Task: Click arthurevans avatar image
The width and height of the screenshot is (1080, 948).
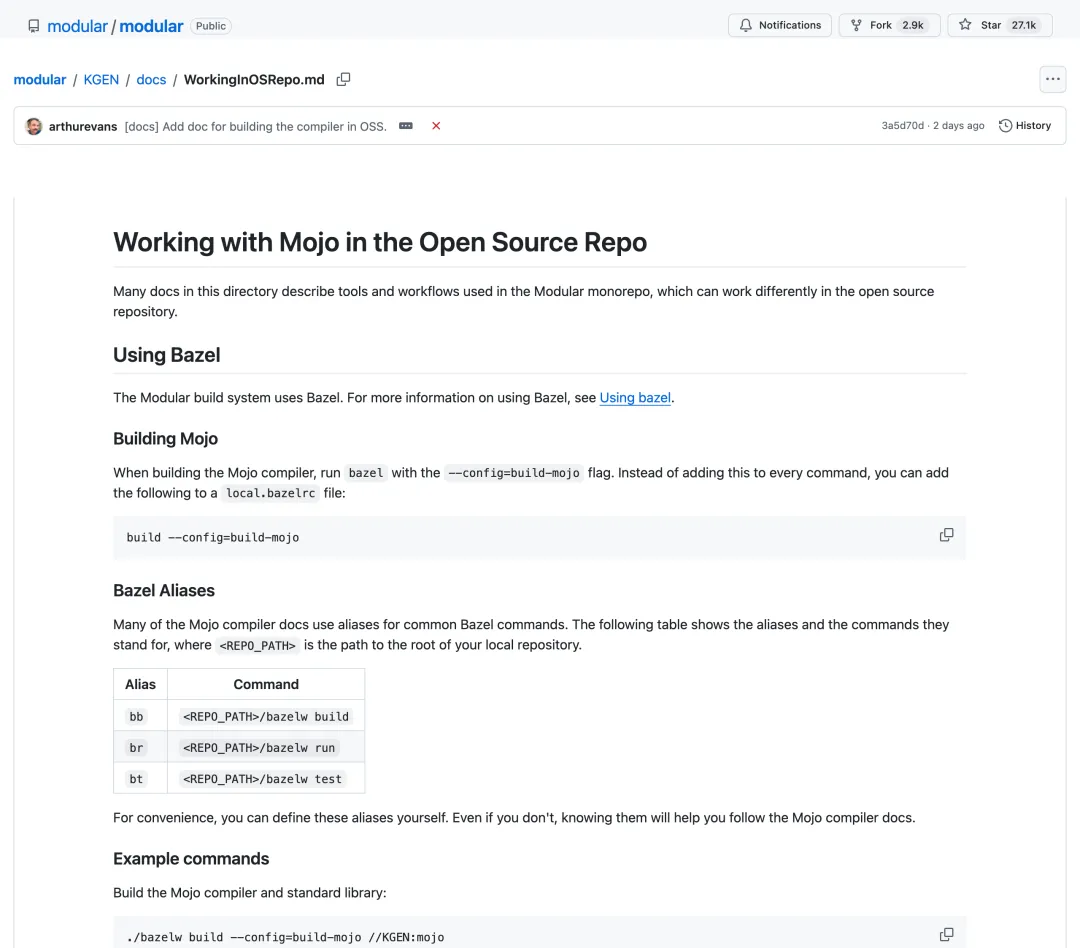Action: [x=34, y=126]
